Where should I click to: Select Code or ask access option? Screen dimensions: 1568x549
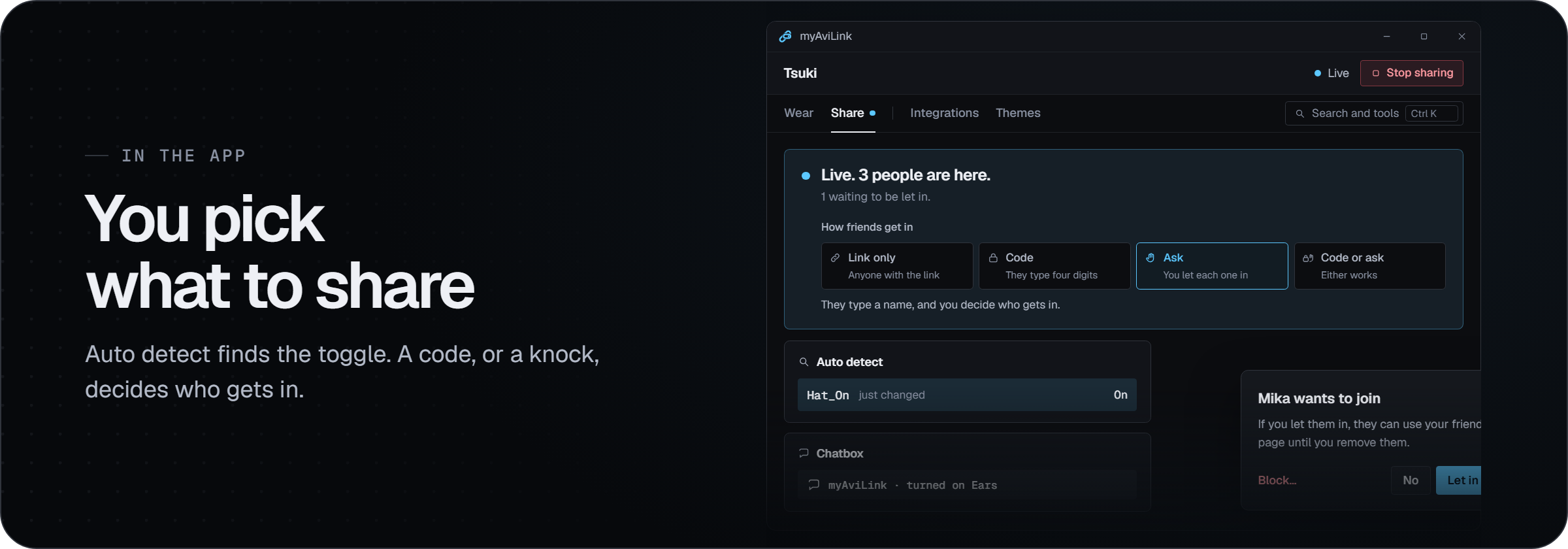coord(1369,266)
